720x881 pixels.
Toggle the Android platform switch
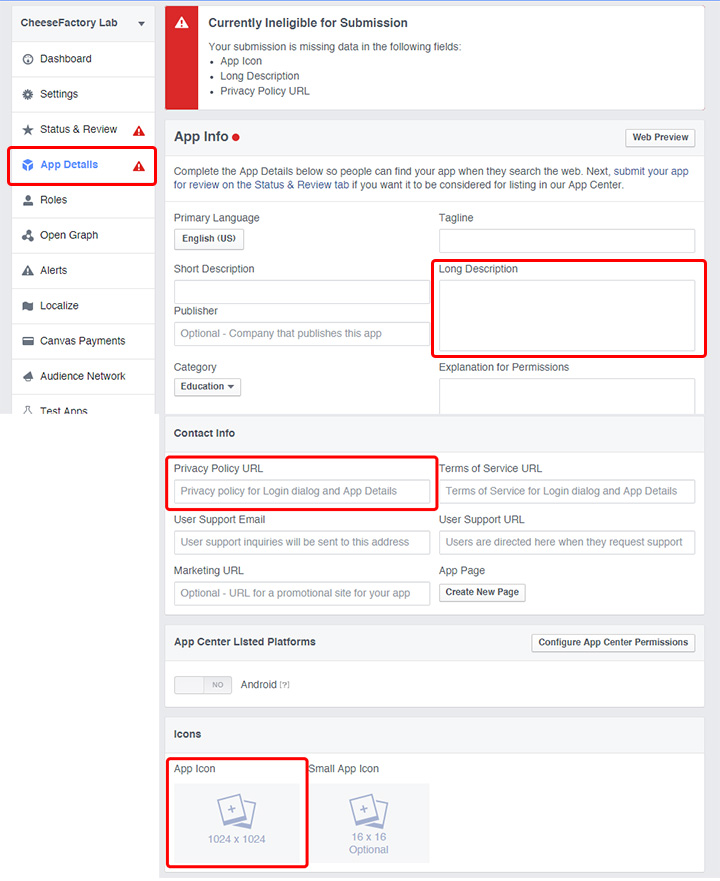coord(203,685)
